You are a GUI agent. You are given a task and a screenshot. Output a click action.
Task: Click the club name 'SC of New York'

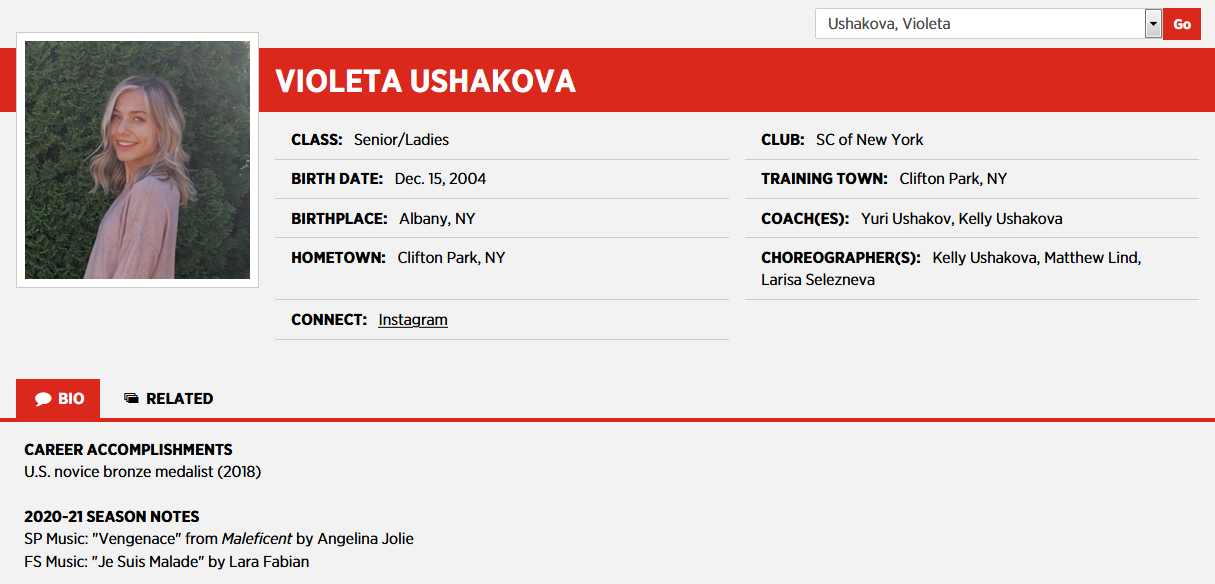869,140
